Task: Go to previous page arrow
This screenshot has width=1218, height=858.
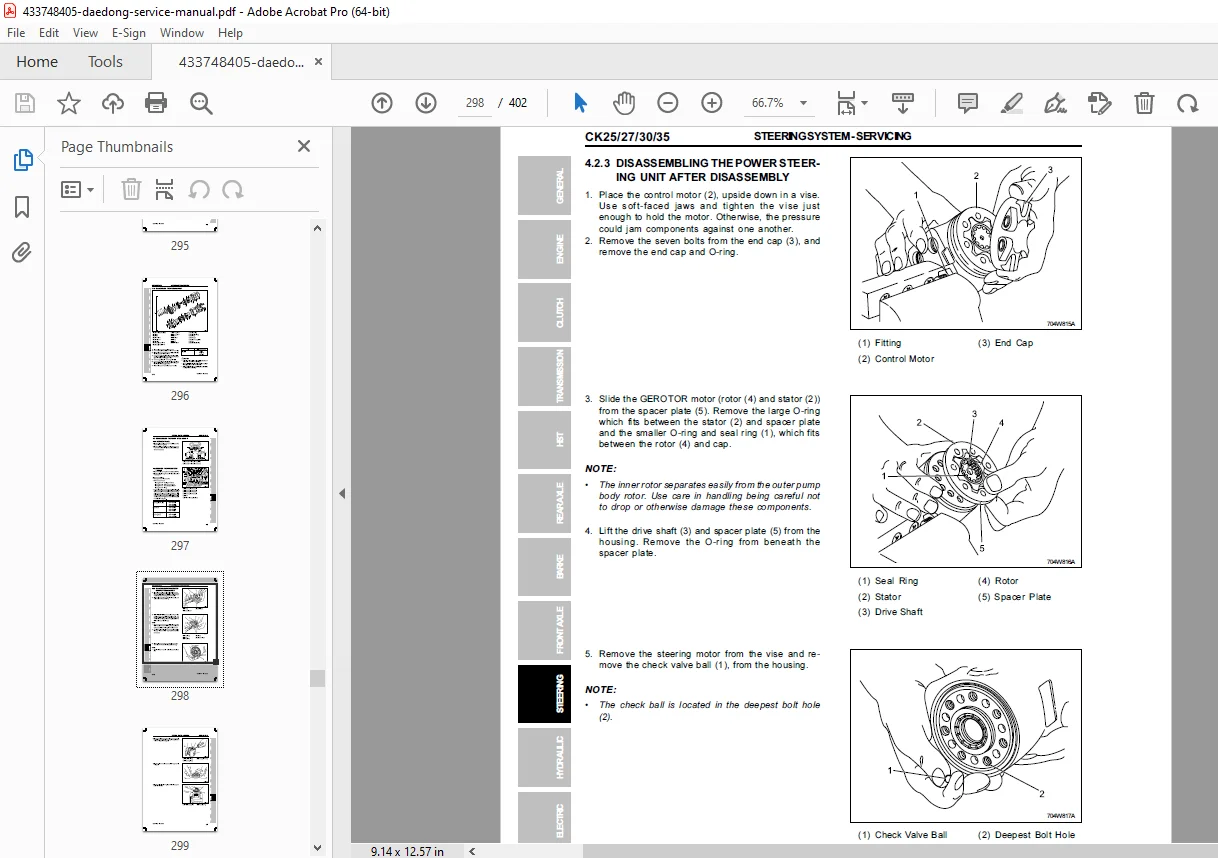Action: coord(381,103)
